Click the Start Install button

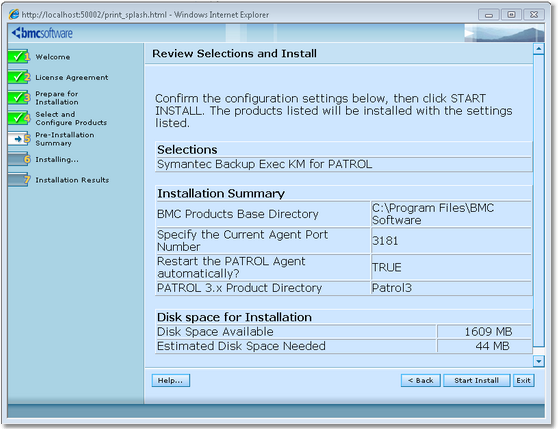(477, 380)
